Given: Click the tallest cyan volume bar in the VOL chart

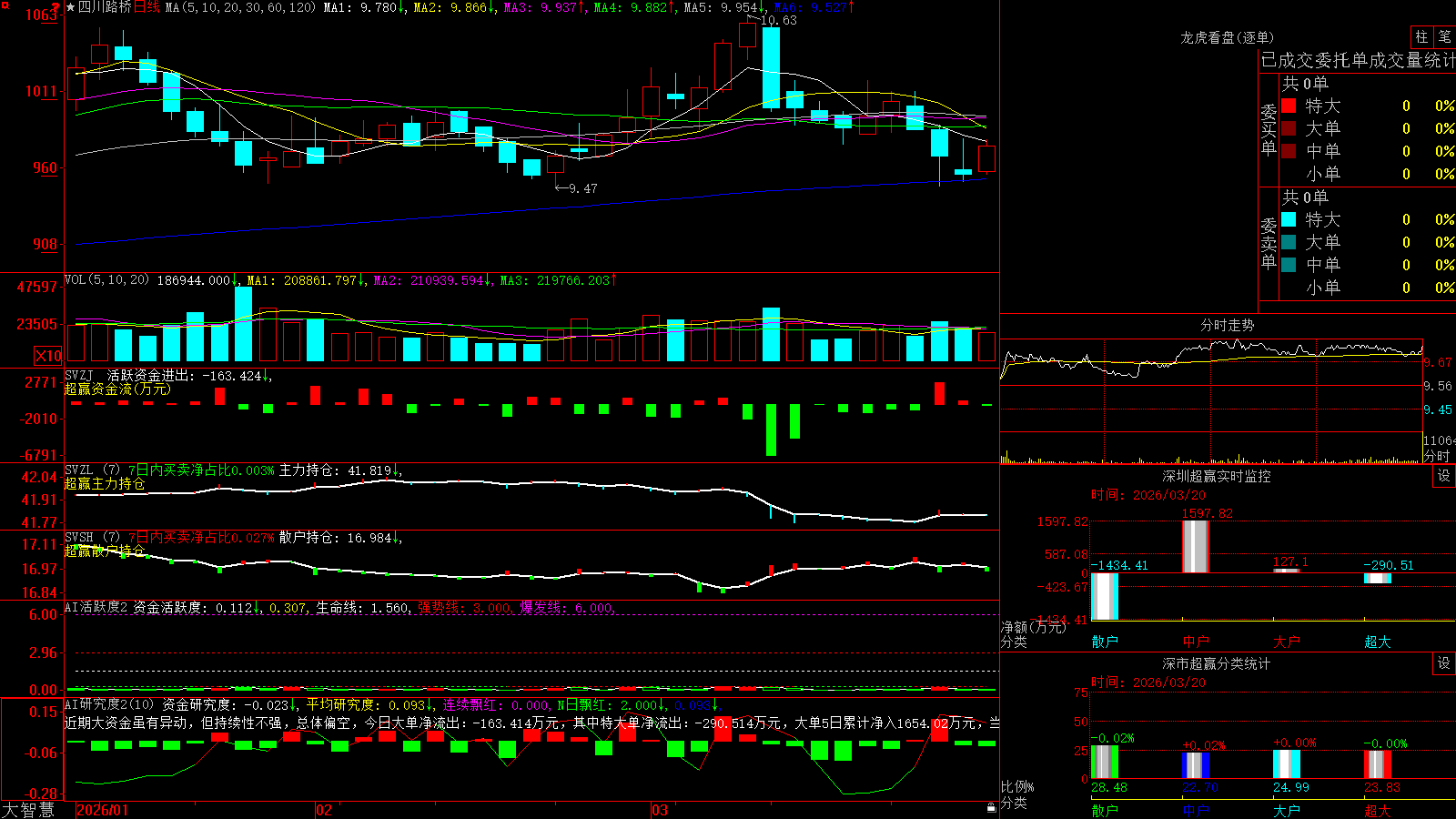Looking at the screenshot, I should pos(243,324).
